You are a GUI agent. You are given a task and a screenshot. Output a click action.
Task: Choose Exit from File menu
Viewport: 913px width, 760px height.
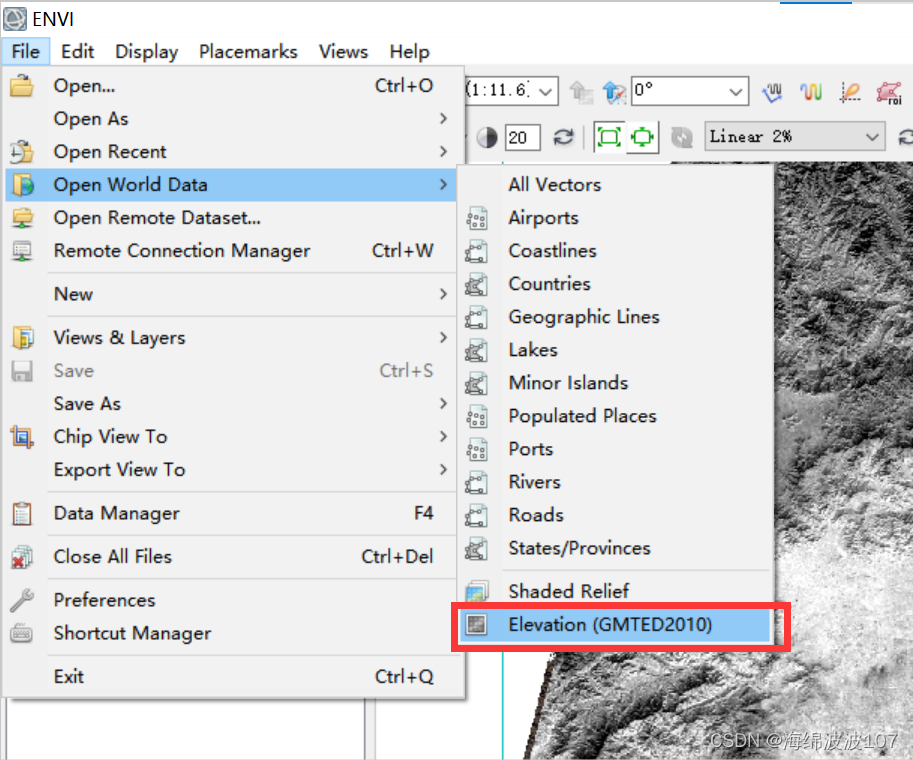(231, 677)
